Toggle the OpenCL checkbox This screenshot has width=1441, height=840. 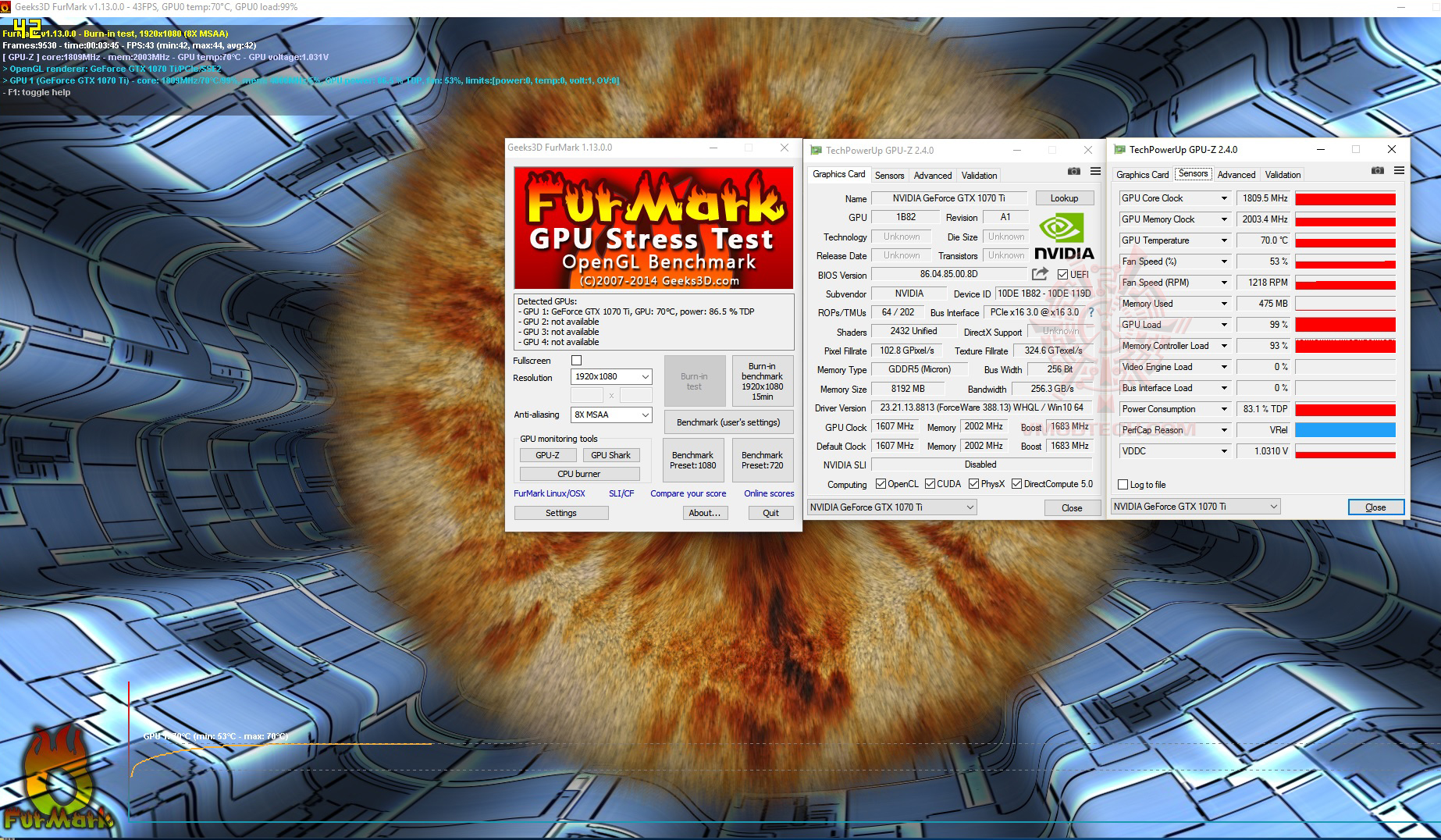(x=881, y=484)
